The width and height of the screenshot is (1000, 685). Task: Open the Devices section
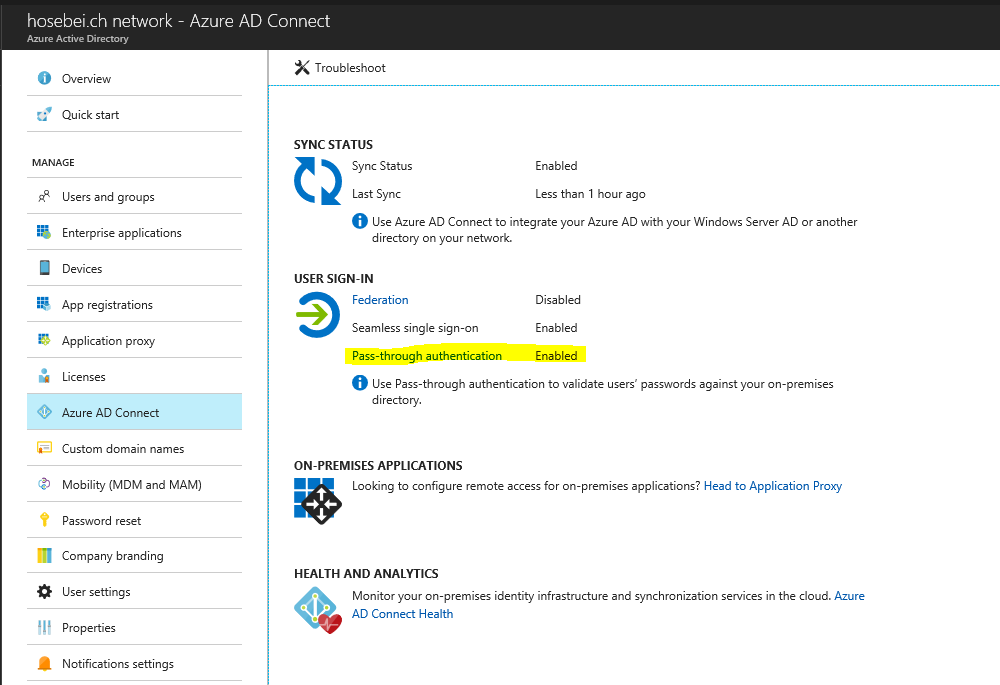[x=135, y=268]
